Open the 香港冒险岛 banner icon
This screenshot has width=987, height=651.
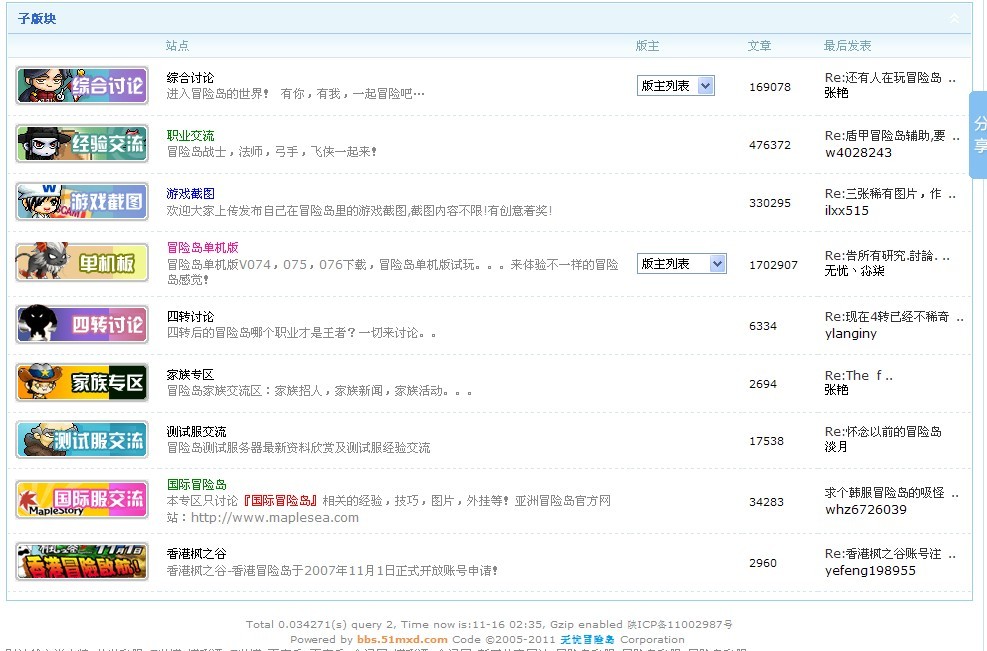82,561
